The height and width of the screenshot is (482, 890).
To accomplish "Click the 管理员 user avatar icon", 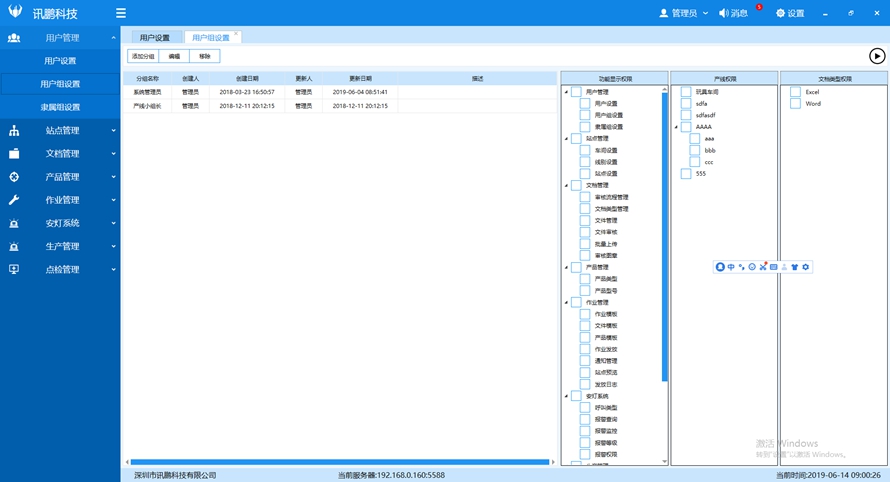I will [664, 13].
